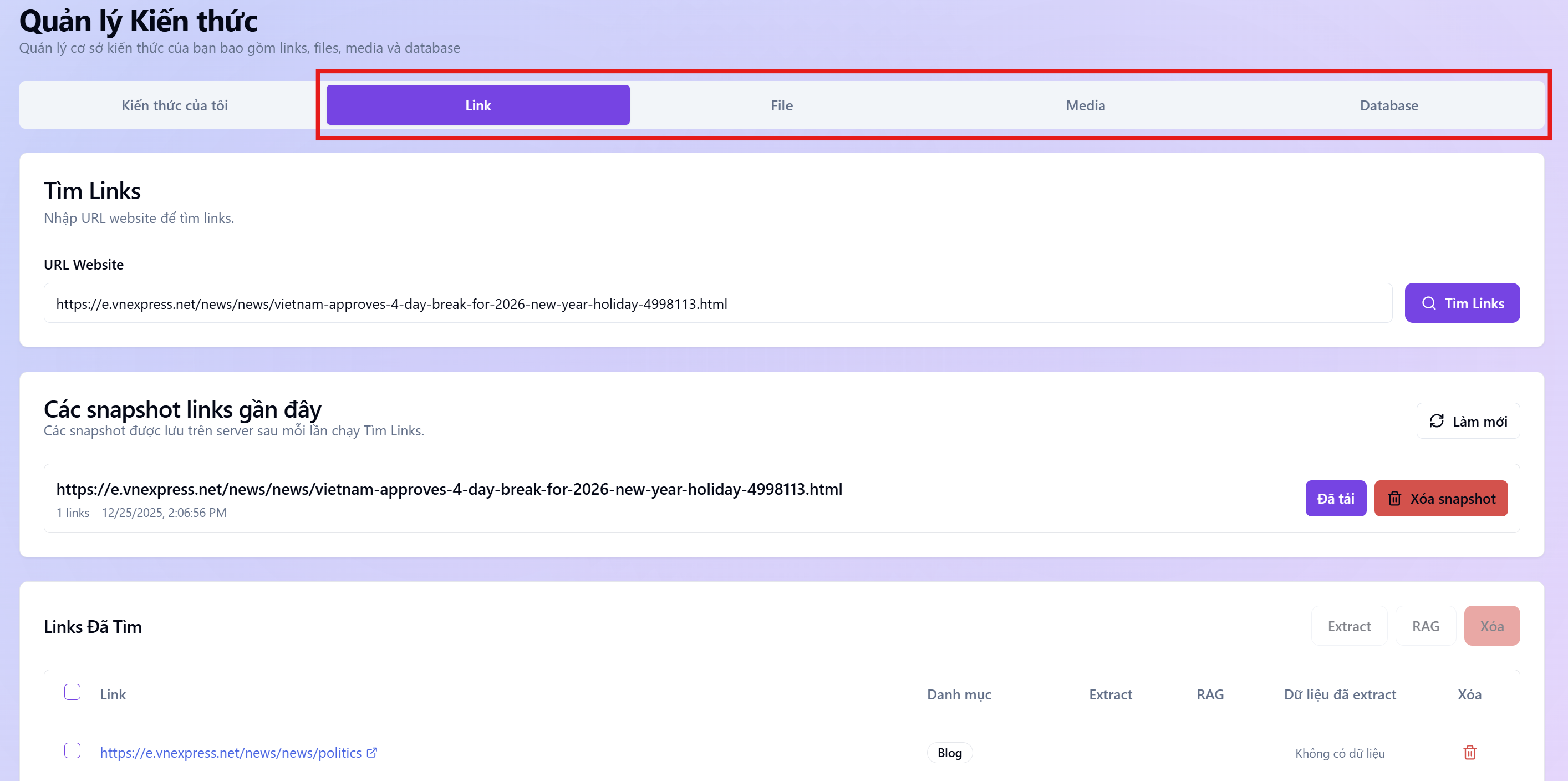Click the Tìm Links search button
This screenshot has width=1568, height=781.
1462,303
